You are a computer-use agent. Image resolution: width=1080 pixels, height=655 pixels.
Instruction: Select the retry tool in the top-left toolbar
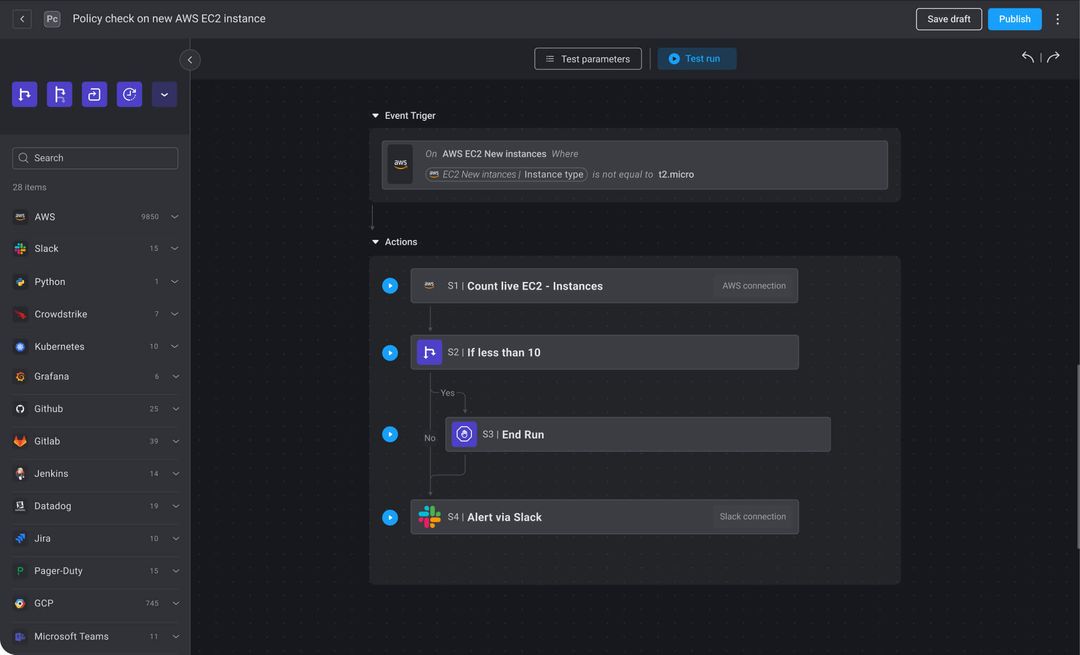tap(129, 93)
